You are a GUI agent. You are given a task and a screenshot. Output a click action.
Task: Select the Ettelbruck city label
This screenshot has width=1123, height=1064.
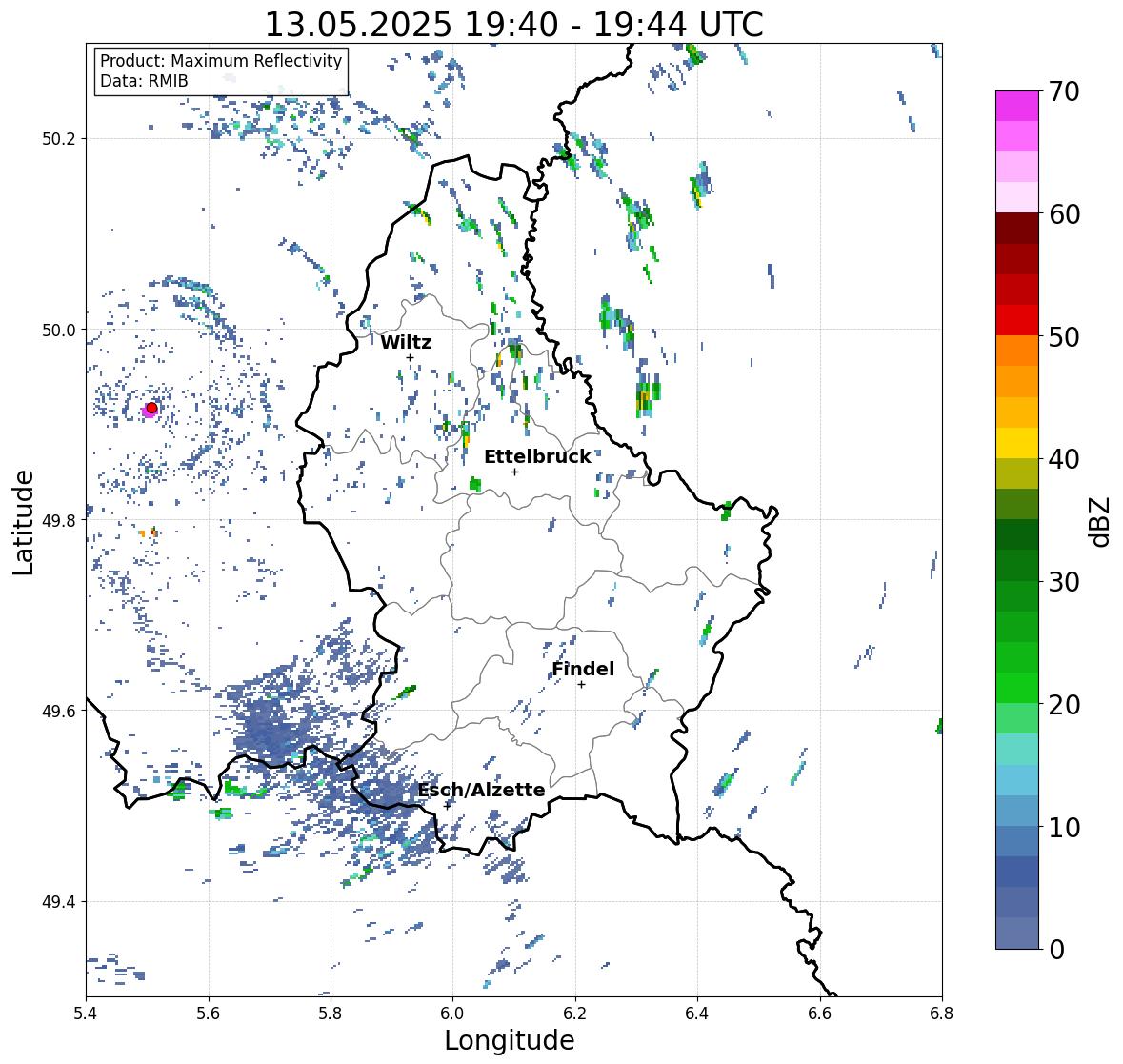tap(537, 457)
